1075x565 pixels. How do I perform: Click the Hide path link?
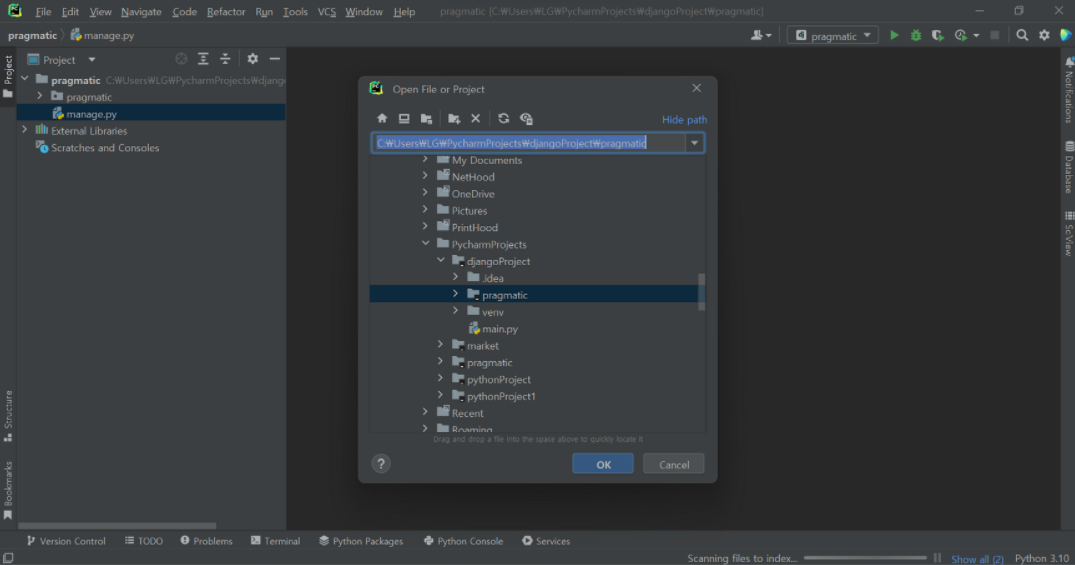coord(684,119)
